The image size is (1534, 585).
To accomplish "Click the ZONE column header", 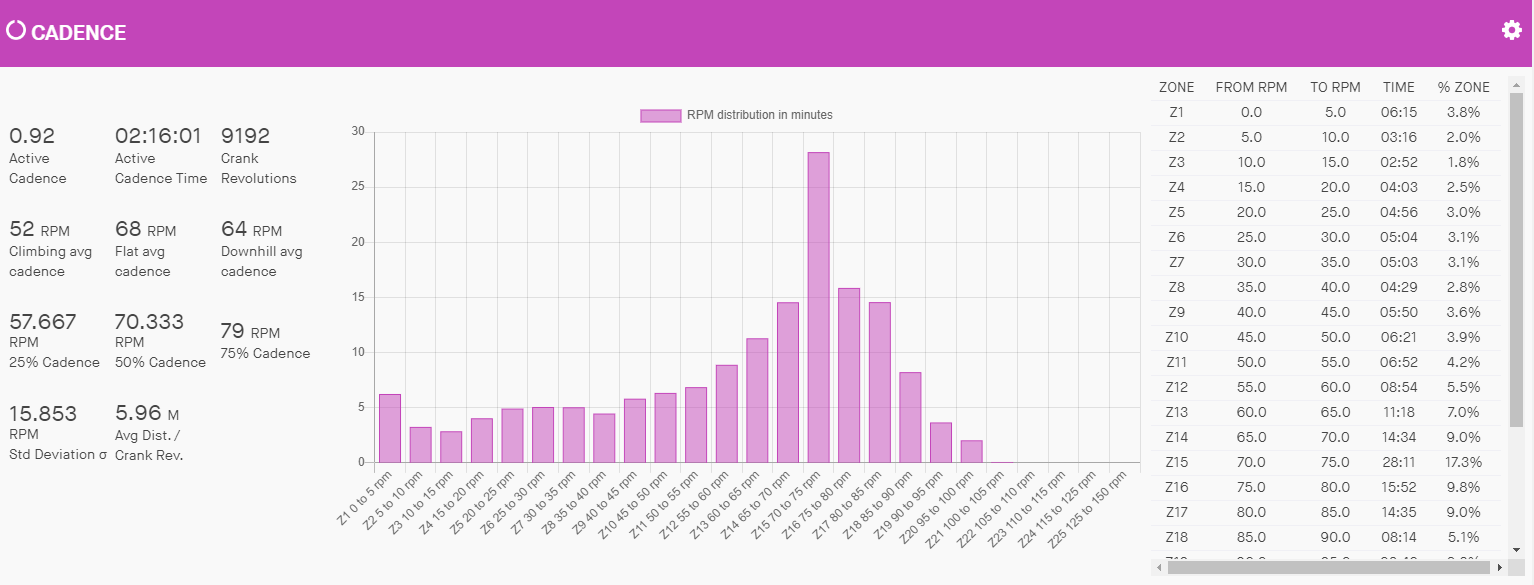I will coord(1176,87).
